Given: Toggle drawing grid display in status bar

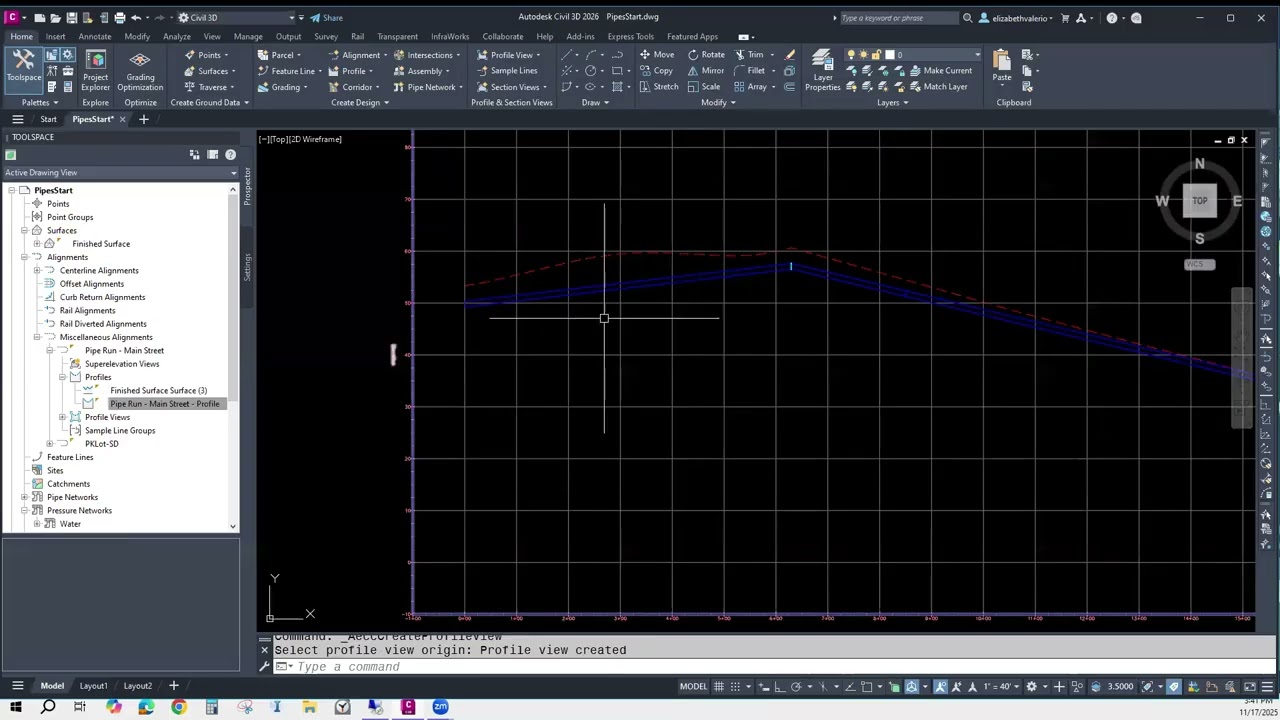Looking at the screenshot, I should [x=719, y=686].
